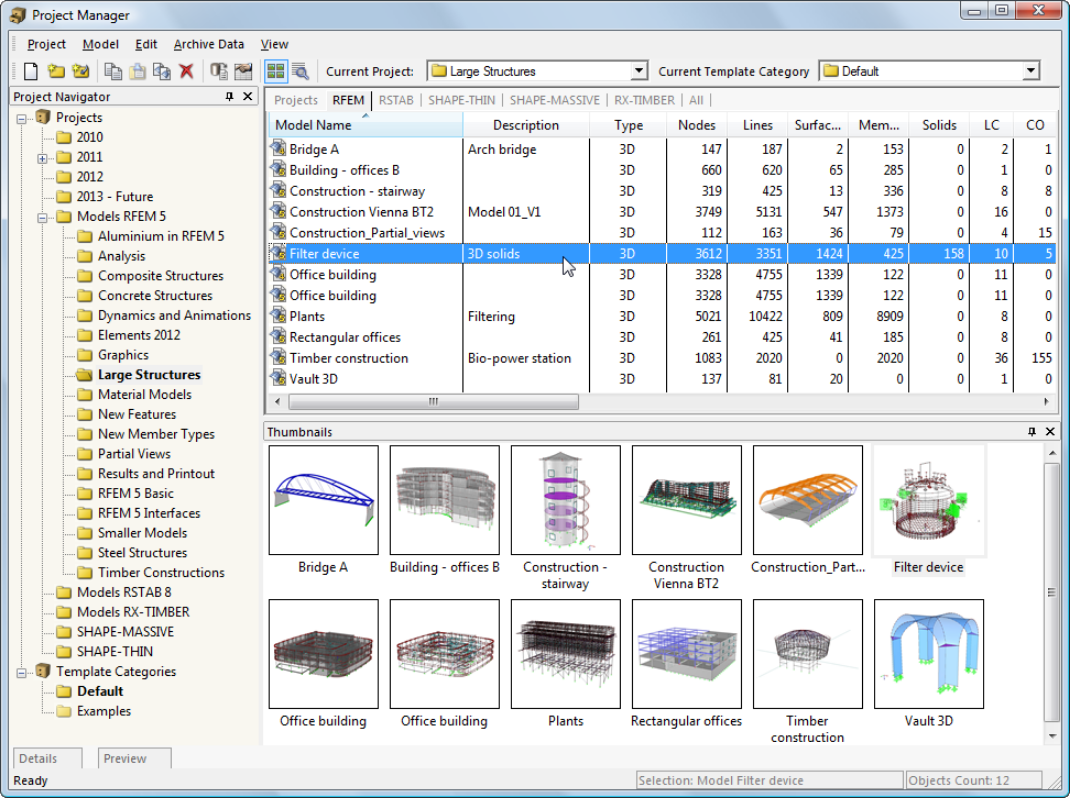
Task: Click the new blank model icon in toolbar
Action: click(31, 71)
